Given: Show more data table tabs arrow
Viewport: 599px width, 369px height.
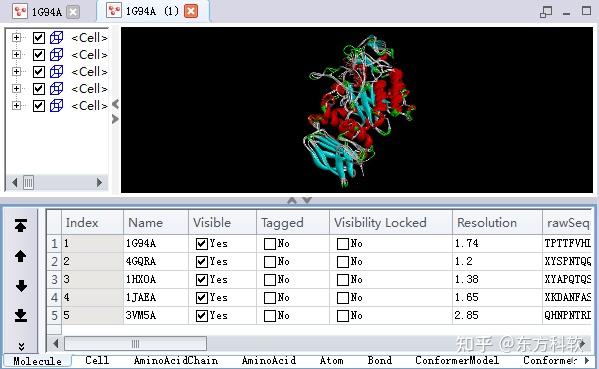Looking at the screenshot, I should pos(587,360).
